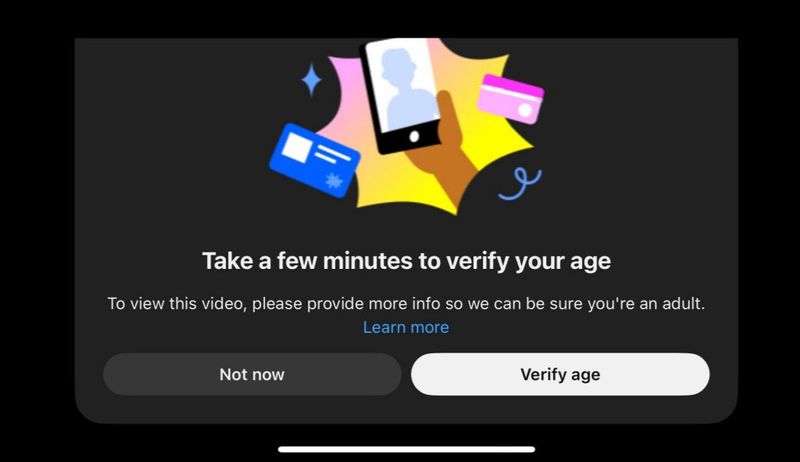This screenshot has height=462, width=800.
Task: Tap the "Take a few minutes to verify your age" heading
Action: [x=406, y=261]
